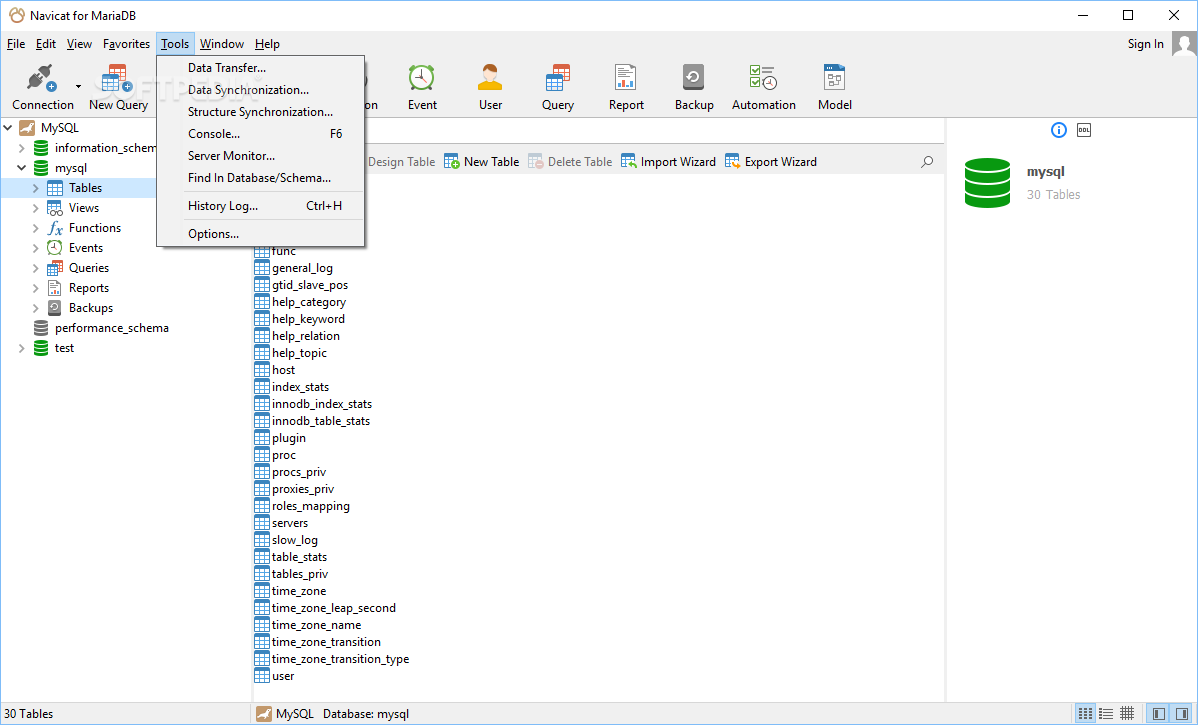Choose Data Transfer from Tools menu
1198x725 pixels.
pos(261,68)
